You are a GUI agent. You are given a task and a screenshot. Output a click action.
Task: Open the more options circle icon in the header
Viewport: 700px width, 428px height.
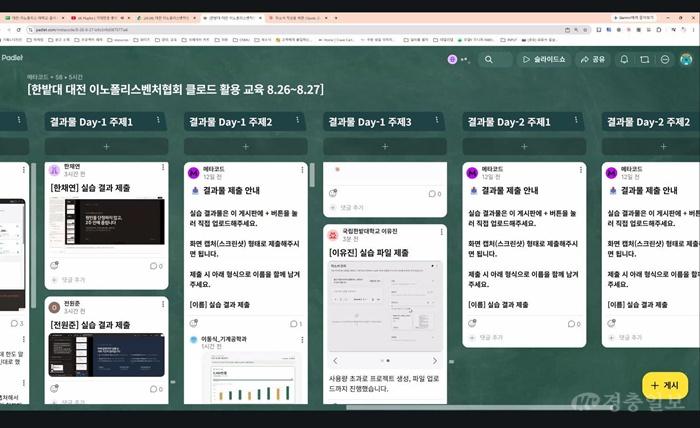pos(665,59)
